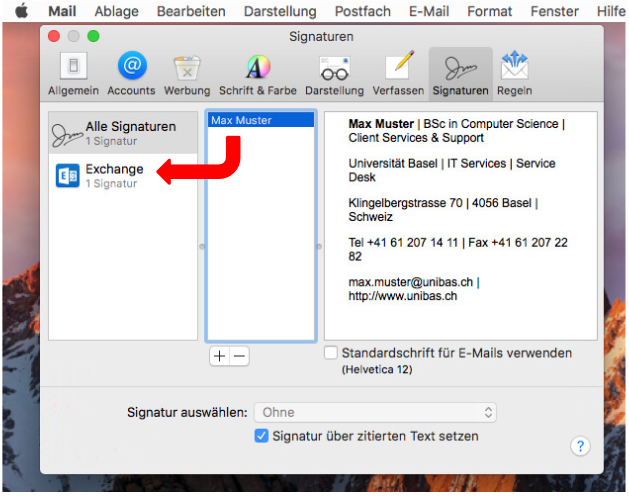Open the Accounts preferences pane
This screenshot has height=496, width=629.
pos(131,73)
